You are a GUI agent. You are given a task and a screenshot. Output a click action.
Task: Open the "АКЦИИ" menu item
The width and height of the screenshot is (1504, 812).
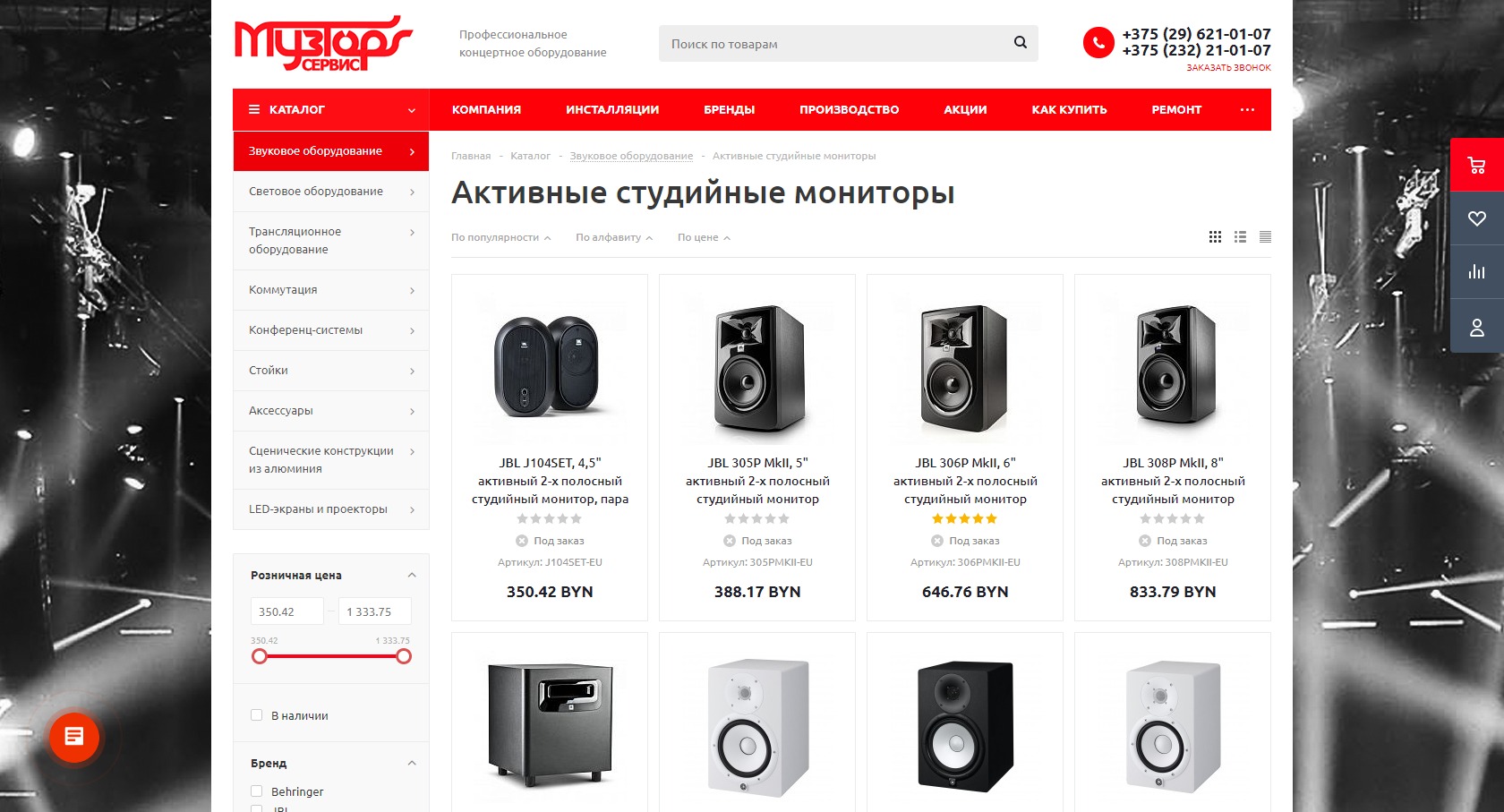click(x=965, y=109)
